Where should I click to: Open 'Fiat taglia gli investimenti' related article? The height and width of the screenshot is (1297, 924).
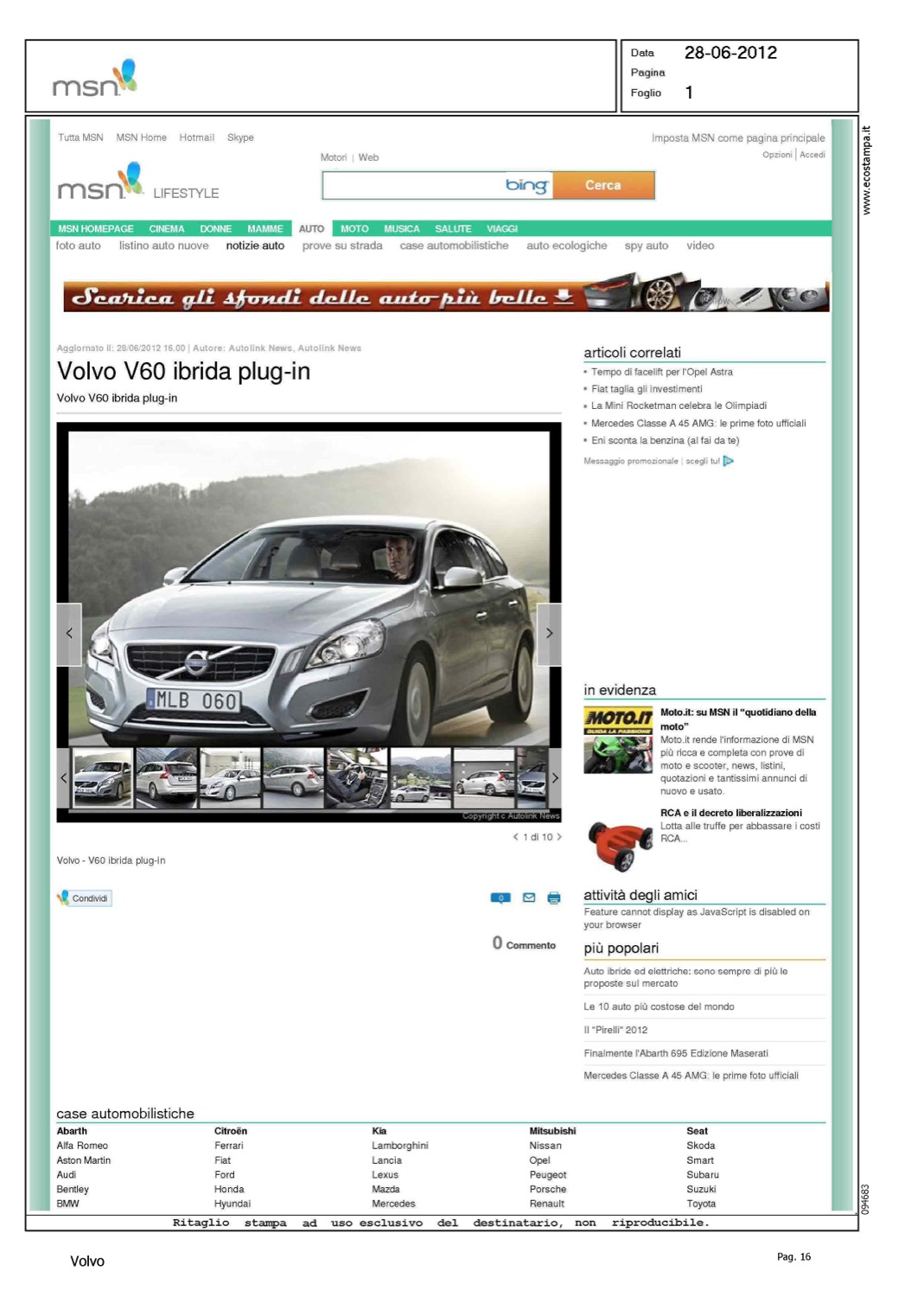coord(647,389)
